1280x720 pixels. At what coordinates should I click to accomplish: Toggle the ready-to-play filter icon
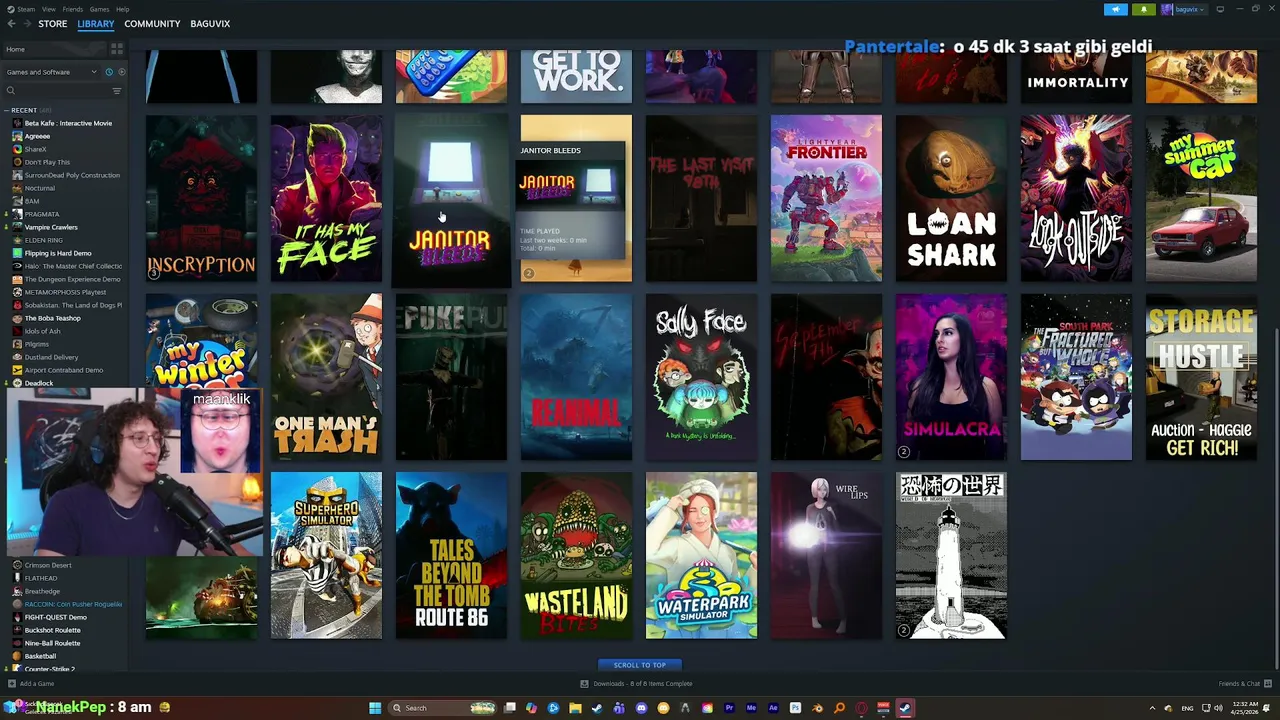[x=120, y=72]
